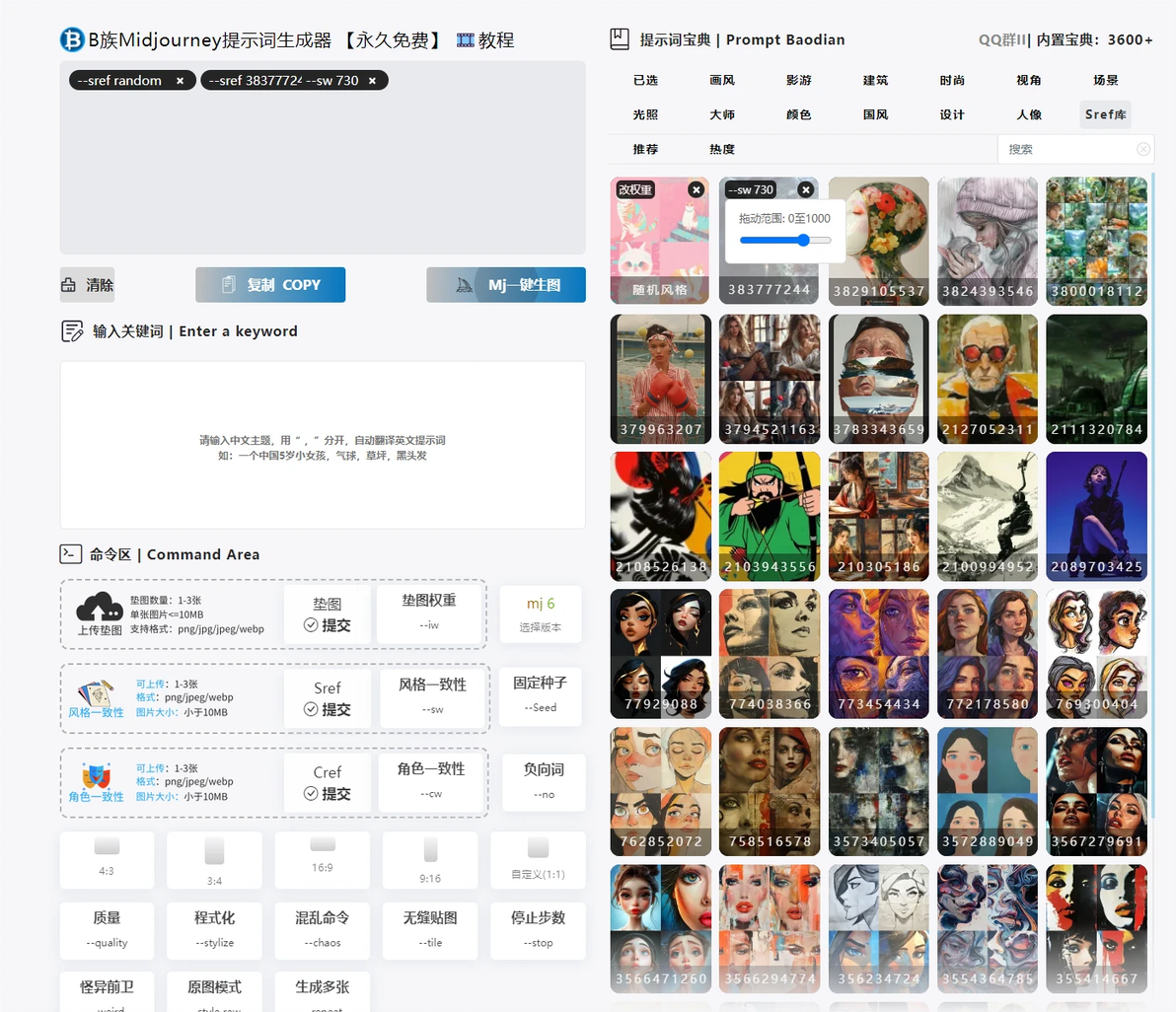Switch to the 国风 tab
The width and height of the screenshot is (1176, 1012).
tap(875, 114)
